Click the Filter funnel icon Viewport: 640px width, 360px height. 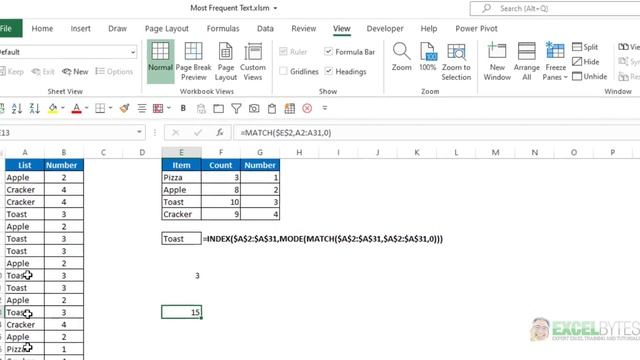pos(236,108)
